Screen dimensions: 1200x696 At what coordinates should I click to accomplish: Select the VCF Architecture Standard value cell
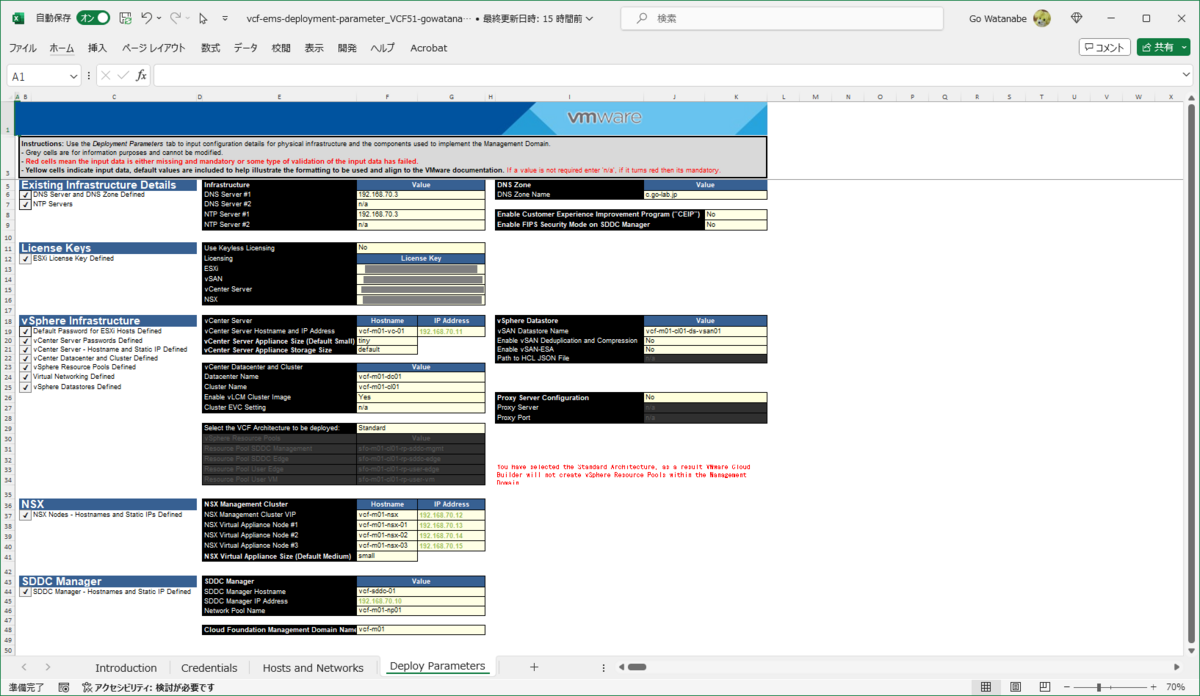[420, 428]
